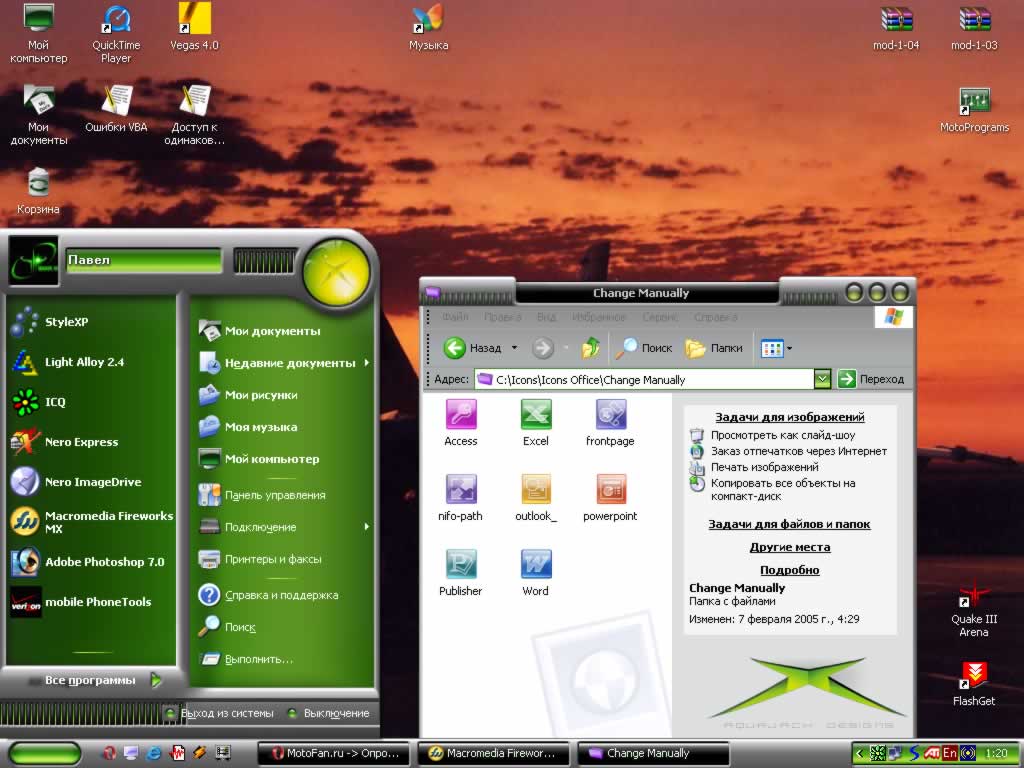The width and height of the screenshot is (1024, 768).
Task: Open Adobe Photoshop 7.0 from Start menu
Action: [88, 562]
